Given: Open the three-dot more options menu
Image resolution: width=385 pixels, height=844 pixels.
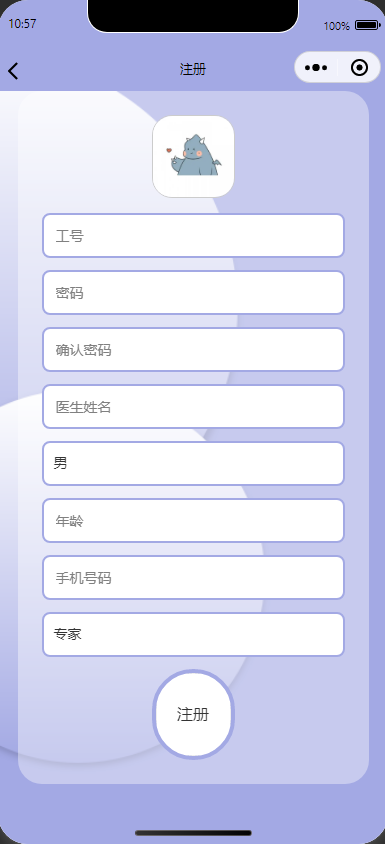Looking at the screenshot, I should 316,68.
